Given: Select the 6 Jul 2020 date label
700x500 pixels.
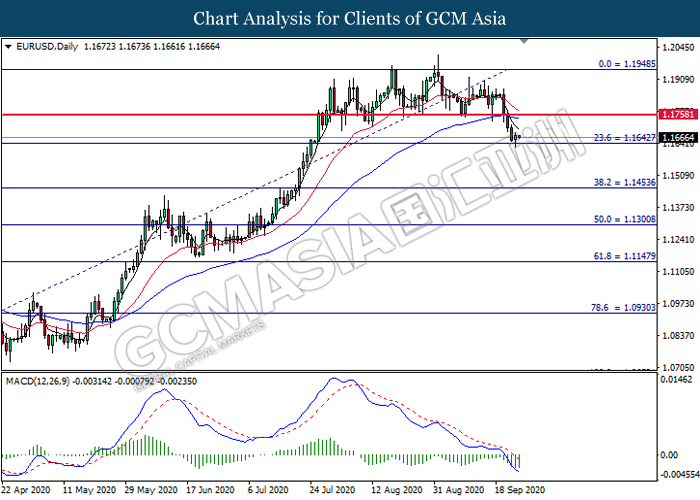Looking at the screenshot, I should (271, 491).
